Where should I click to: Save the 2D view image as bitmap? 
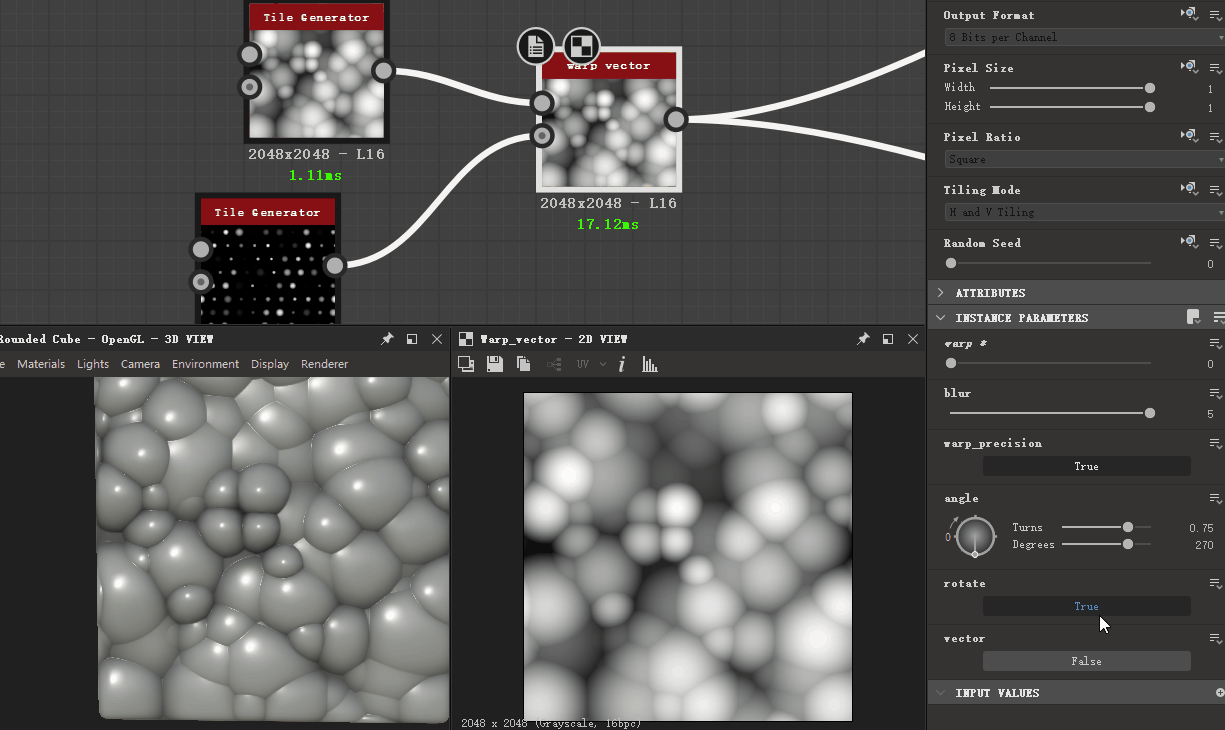coord(495,365)
